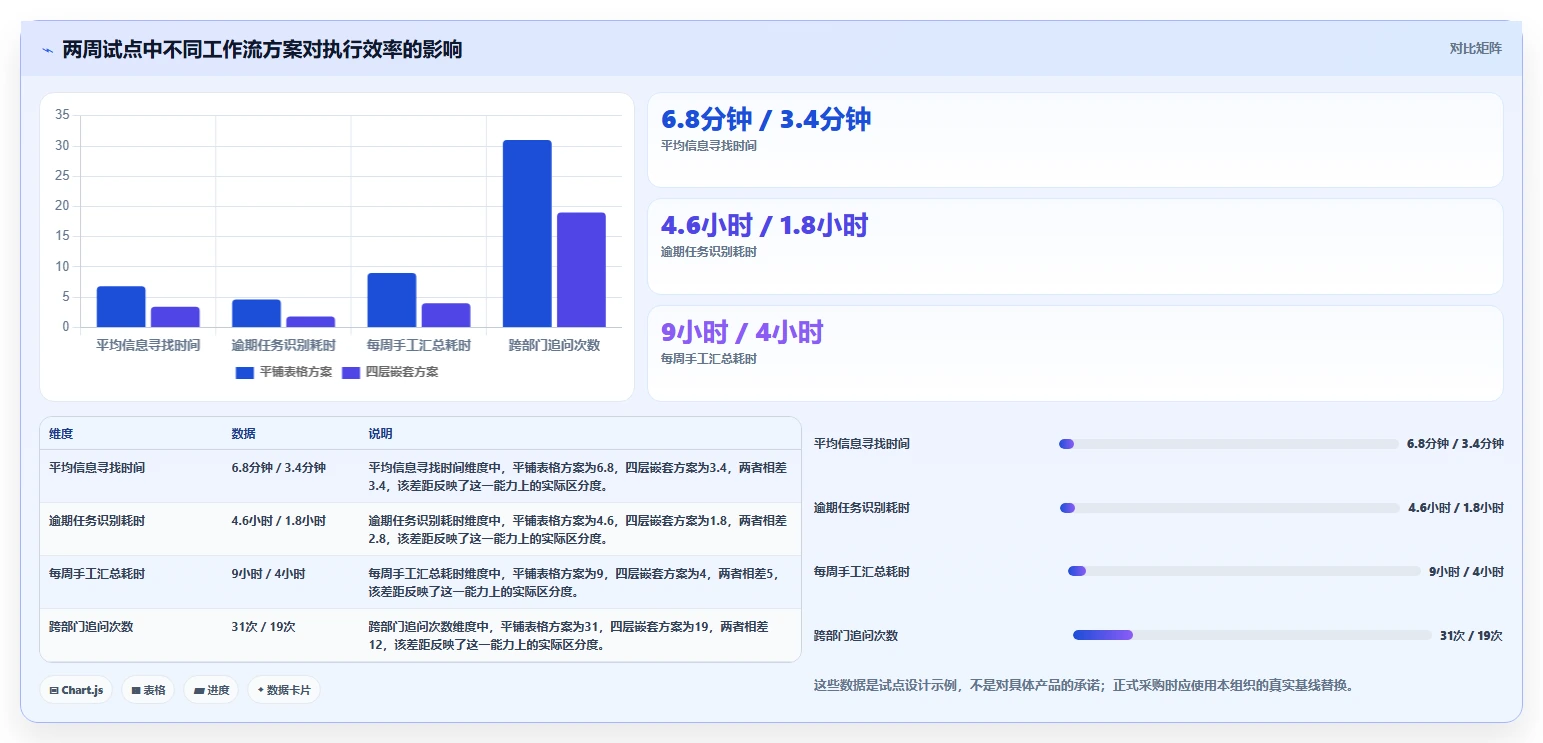Click the 每周手工汇总耗时 progress bar
1543x743 pixels.
coord(1244,571)
